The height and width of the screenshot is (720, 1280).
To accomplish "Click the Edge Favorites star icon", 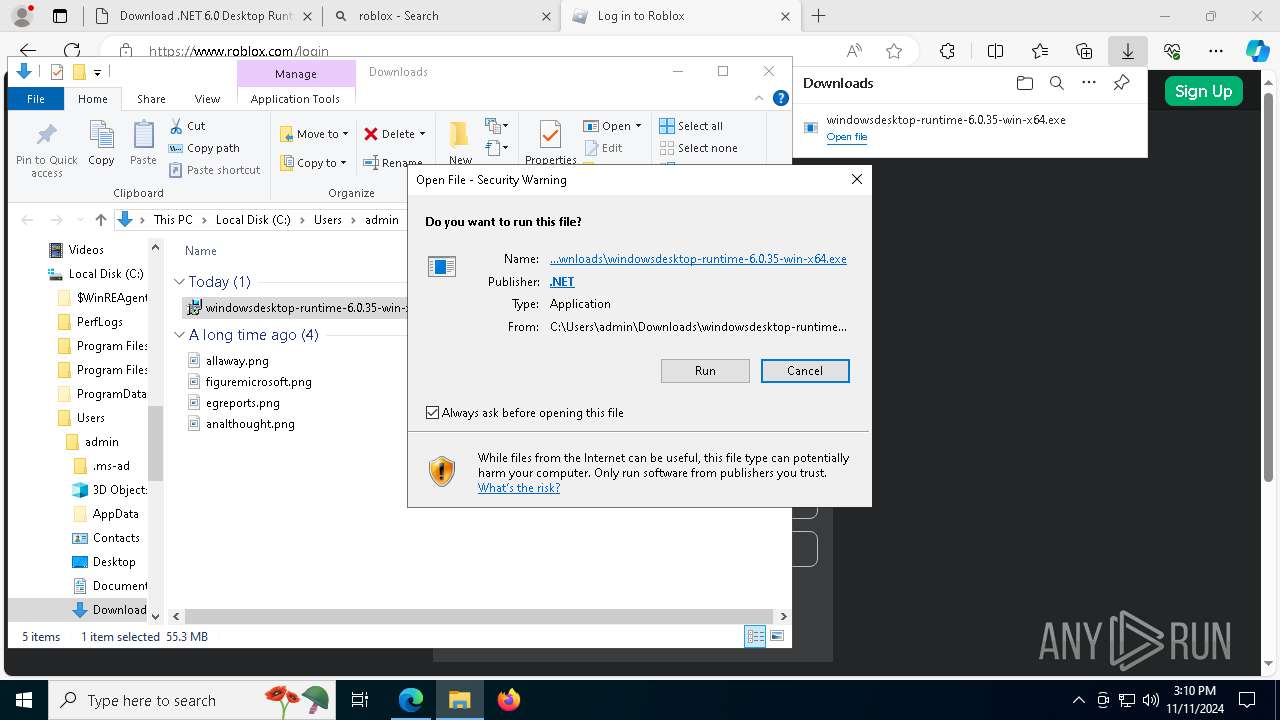I will (894, 51).
